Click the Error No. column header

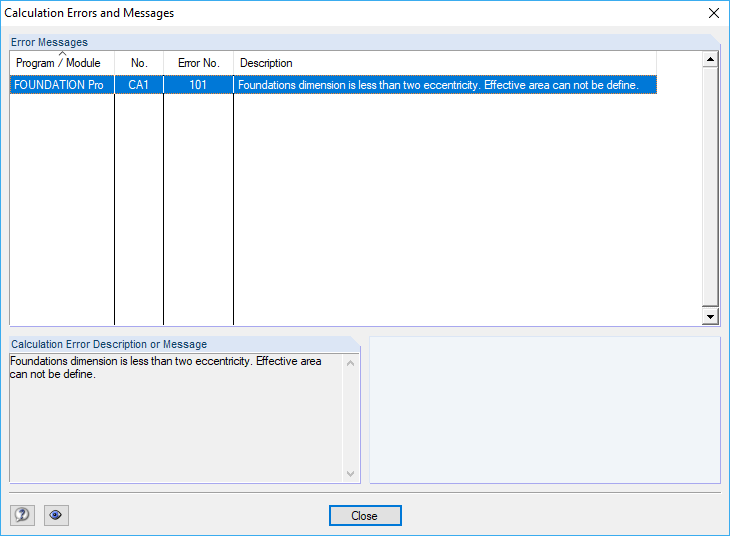pyautogui.click(x=198, y=63)
